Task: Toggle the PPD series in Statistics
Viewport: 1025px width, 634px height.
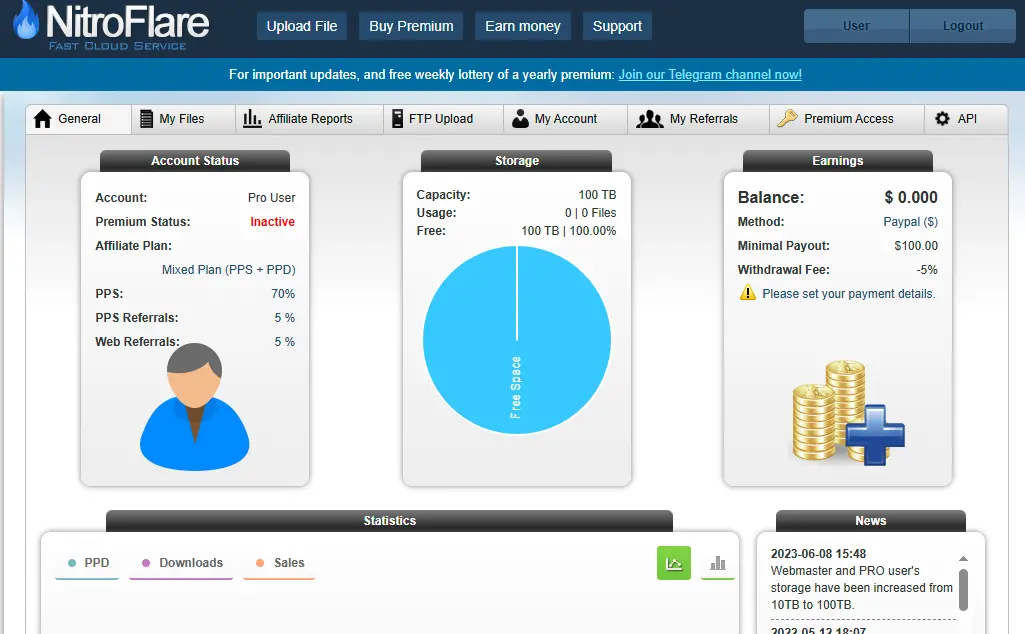Action: 88,563
